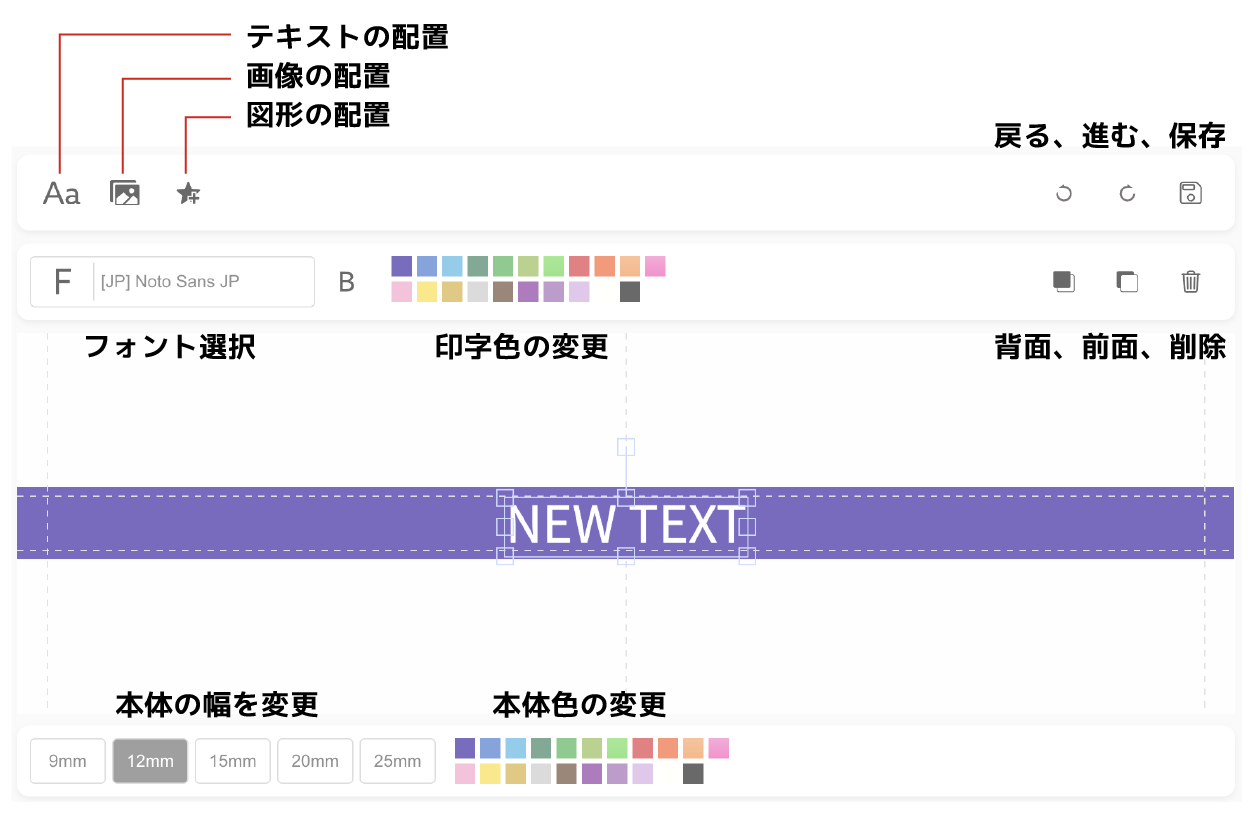
Task: Choose the 15mm band width
Action: pos(232,761)
